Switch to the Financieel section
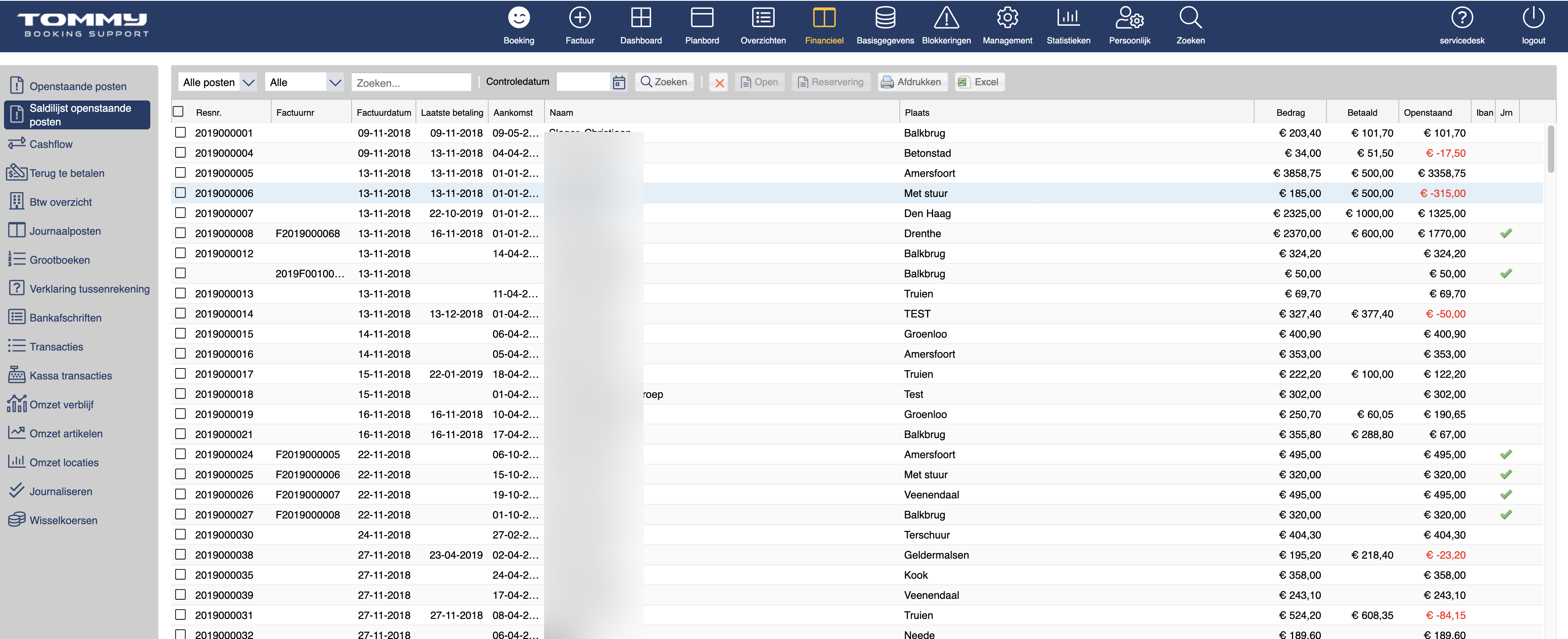Viewport: 1568px width, 639px height. pos(824,26)
